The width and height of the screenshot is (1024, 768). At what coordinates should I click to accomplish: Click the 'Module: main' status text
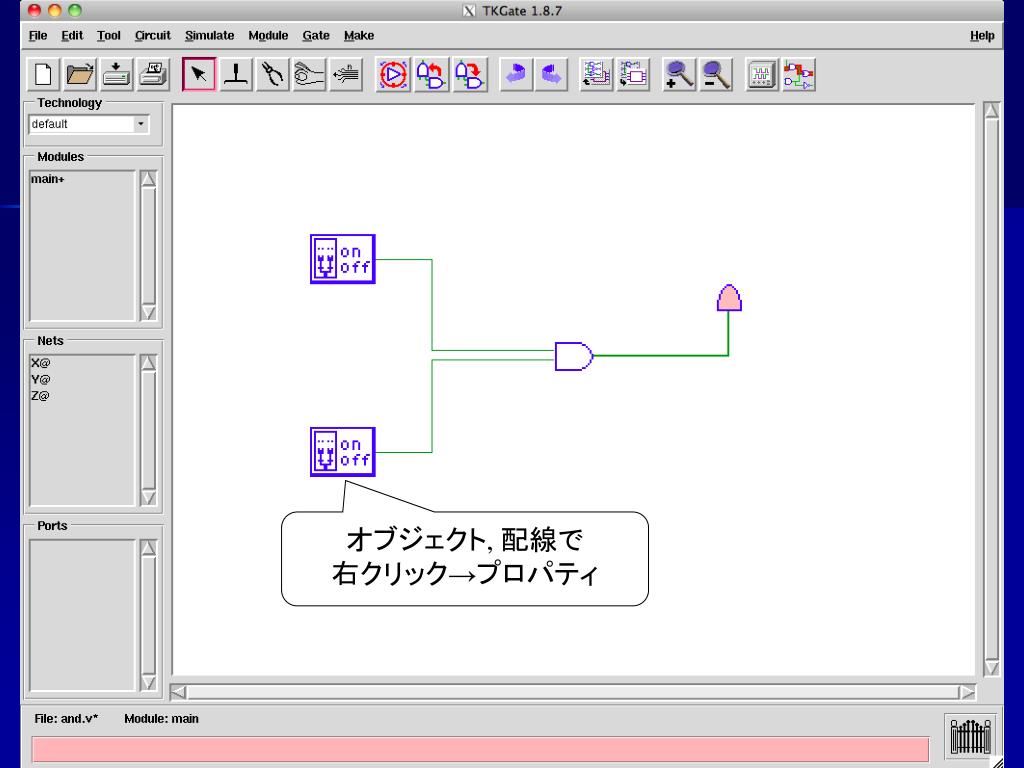click(x=161, y=718)
